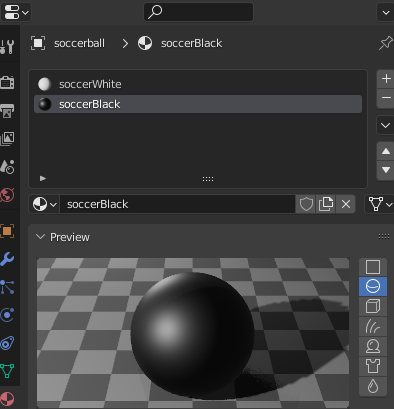Click the soccerBlack material name field
Viewport: 394px width, 409px height.
[177, 204]
